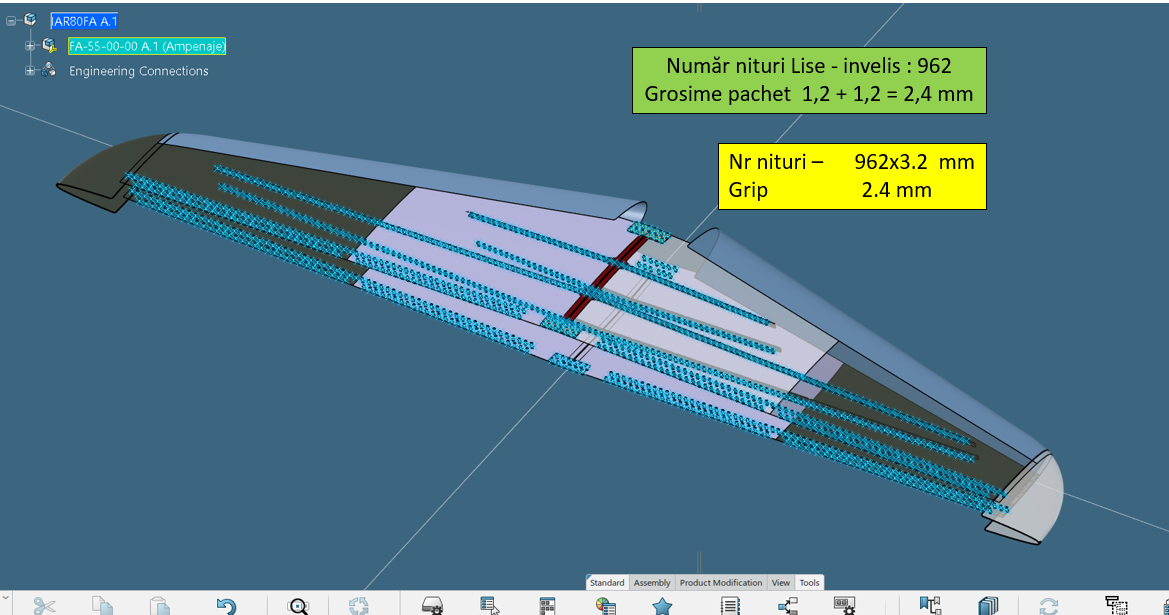Image resolution: width=1169 pixels, height=615 pixels.
Task: Open the Product Modification tab
Action: (720, 583)
